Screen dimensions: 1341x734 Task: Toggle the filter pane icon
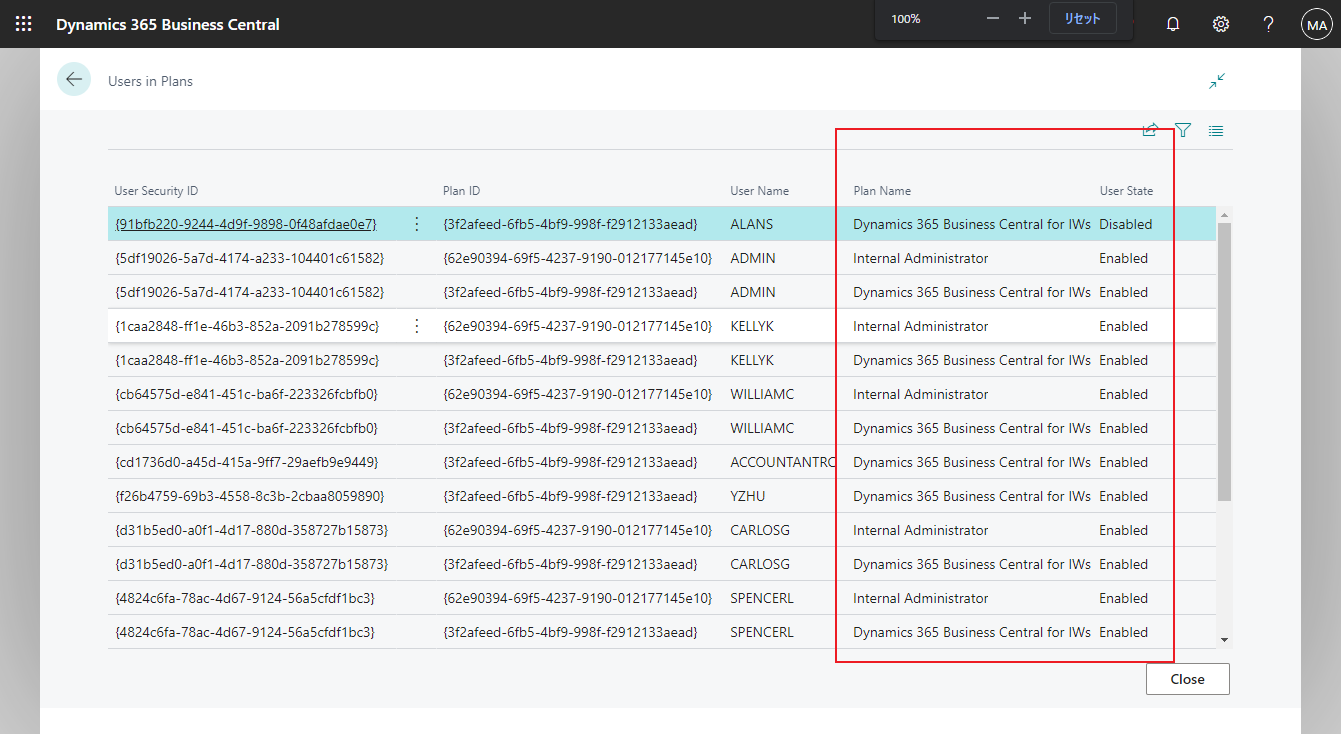1182,130
